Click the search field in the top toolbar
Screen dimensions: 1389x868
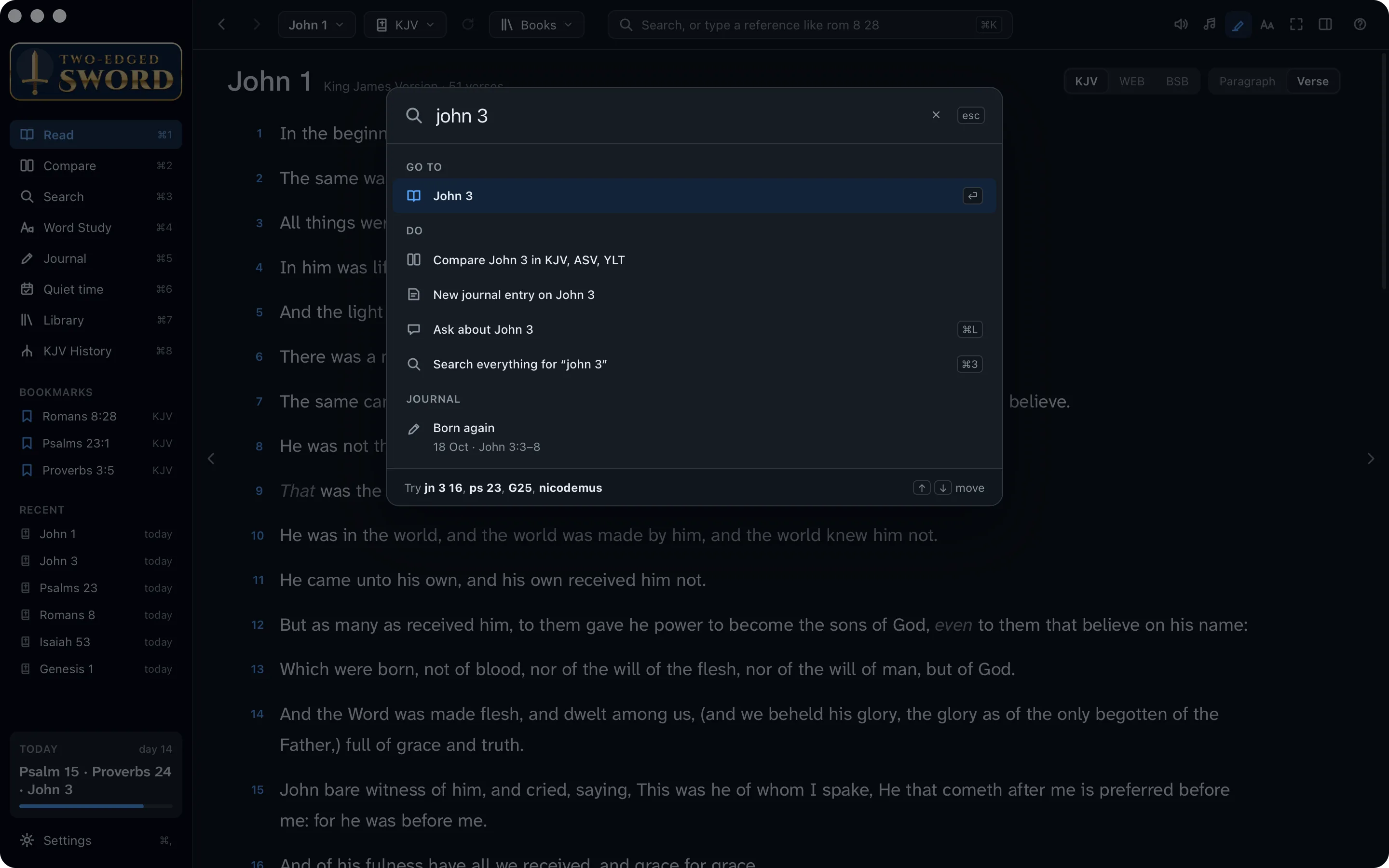809,25
